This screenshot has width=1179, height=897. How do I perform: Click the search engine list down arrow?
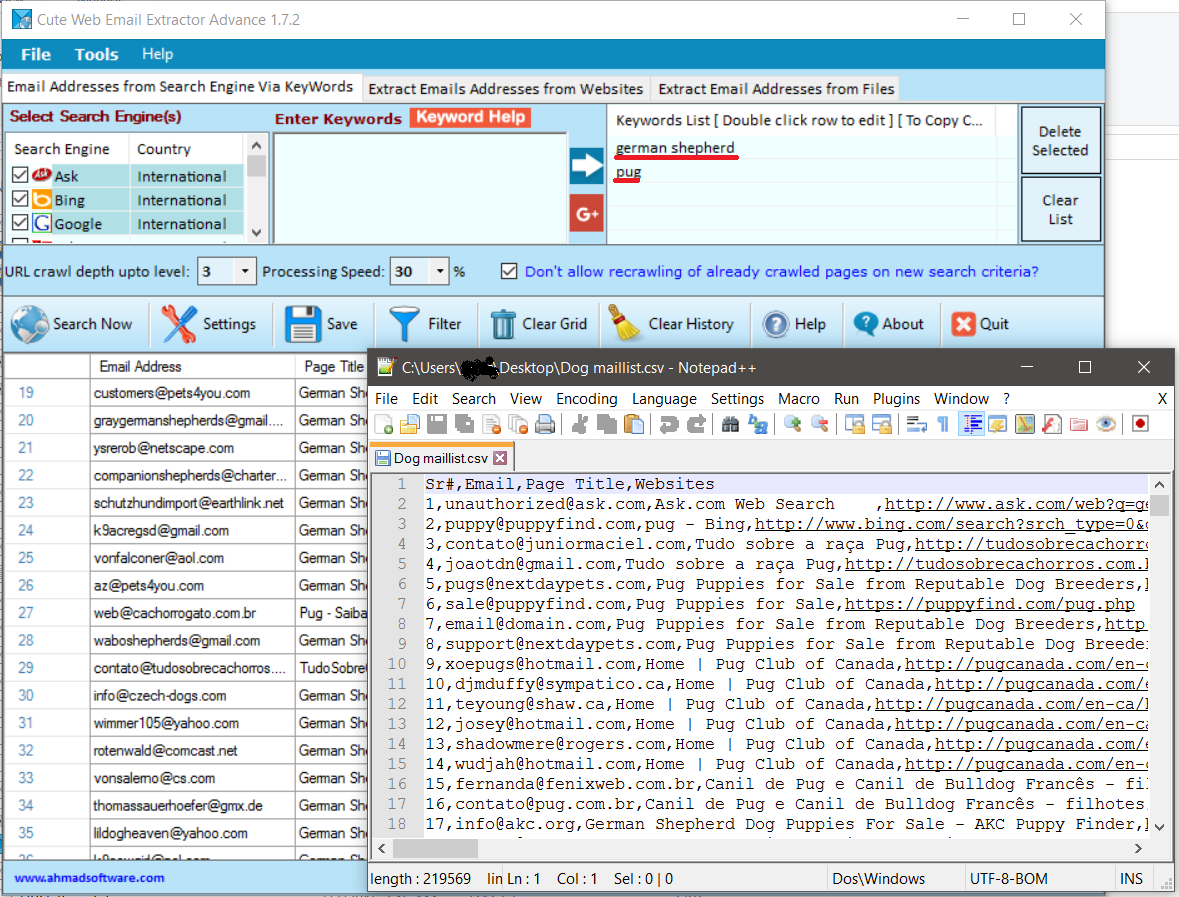tap(256, 232)
